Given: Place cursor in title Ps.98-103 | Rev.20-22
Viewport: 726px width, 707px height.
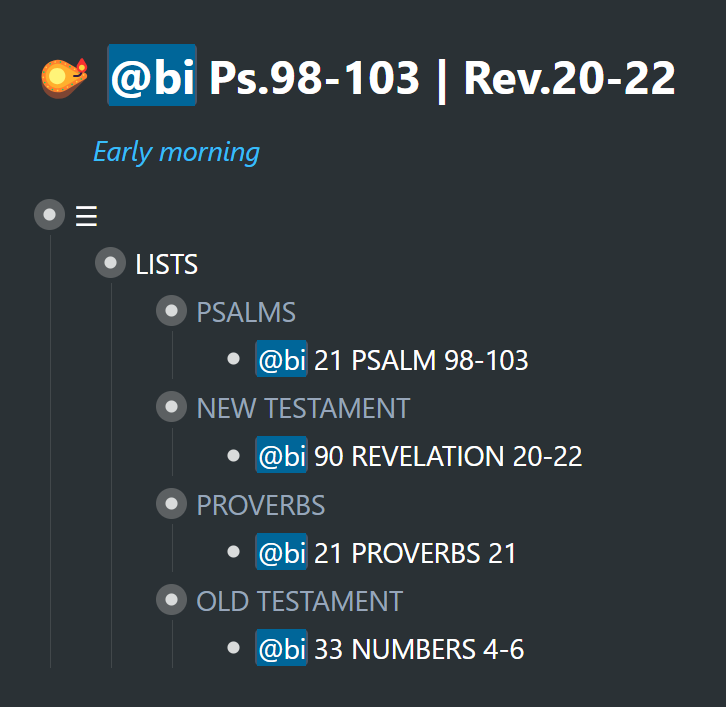Looking at the screenshot, I should (442, 78).
